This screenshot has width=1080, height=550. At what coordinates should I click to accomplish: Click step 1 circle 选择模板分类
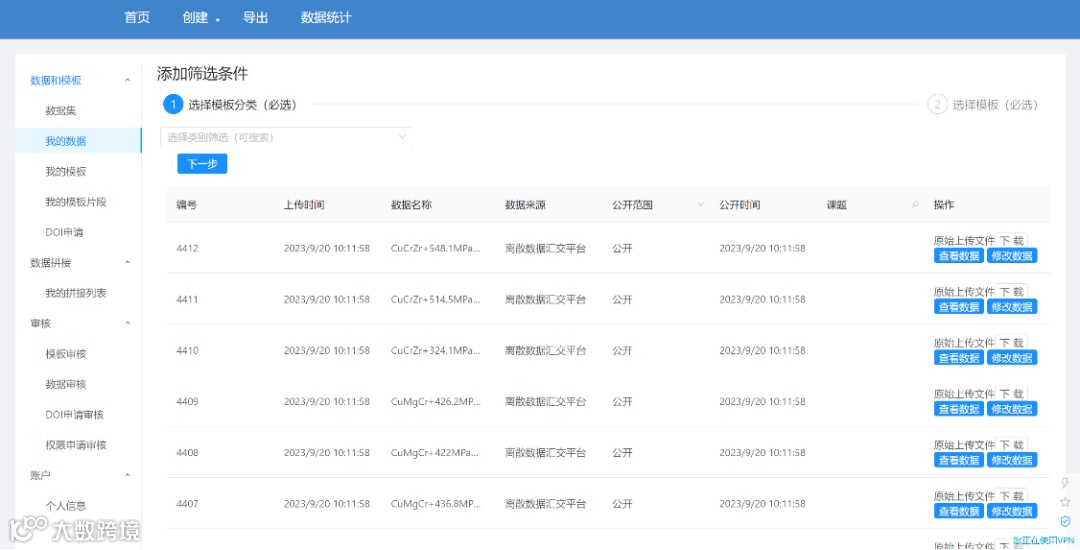pos(173,105)
